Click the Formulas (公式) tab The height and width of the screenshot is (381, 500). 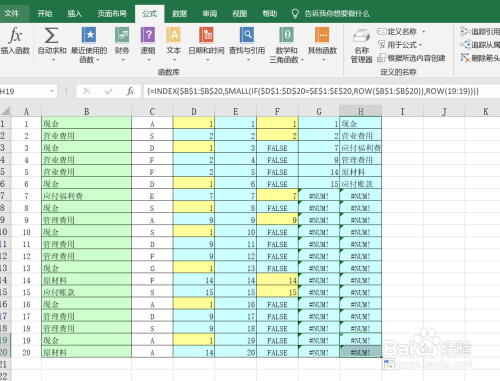pos(149,14)
